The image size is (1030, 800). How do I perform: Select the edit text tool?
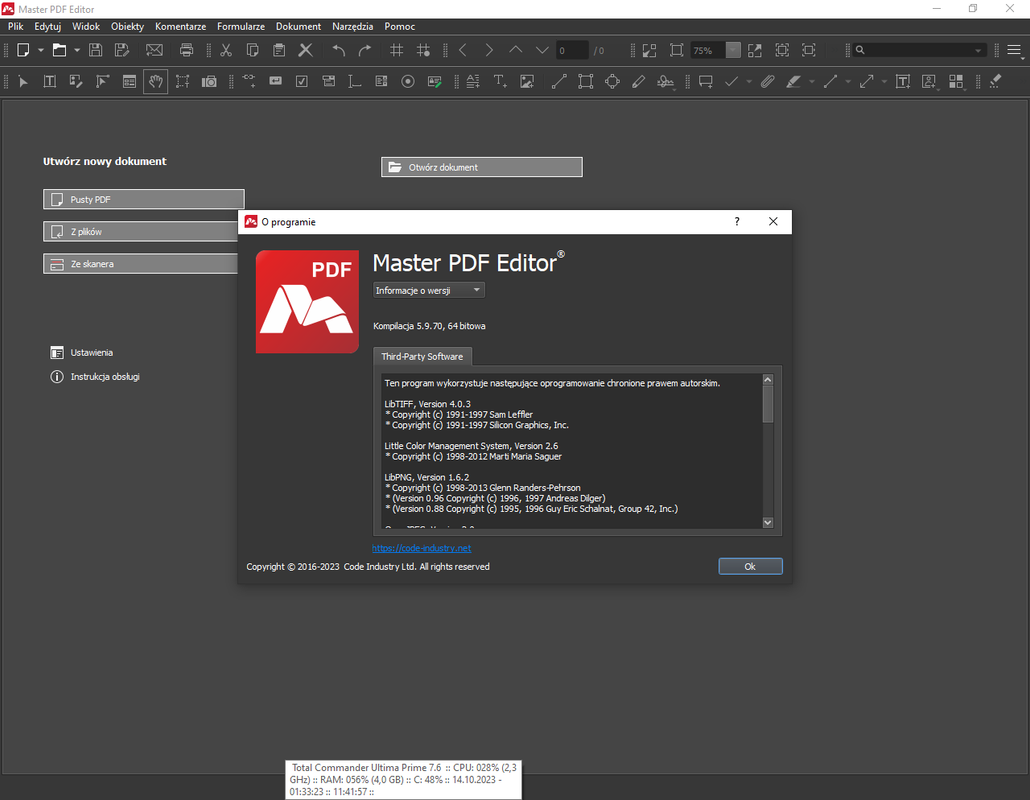point(49,81)
